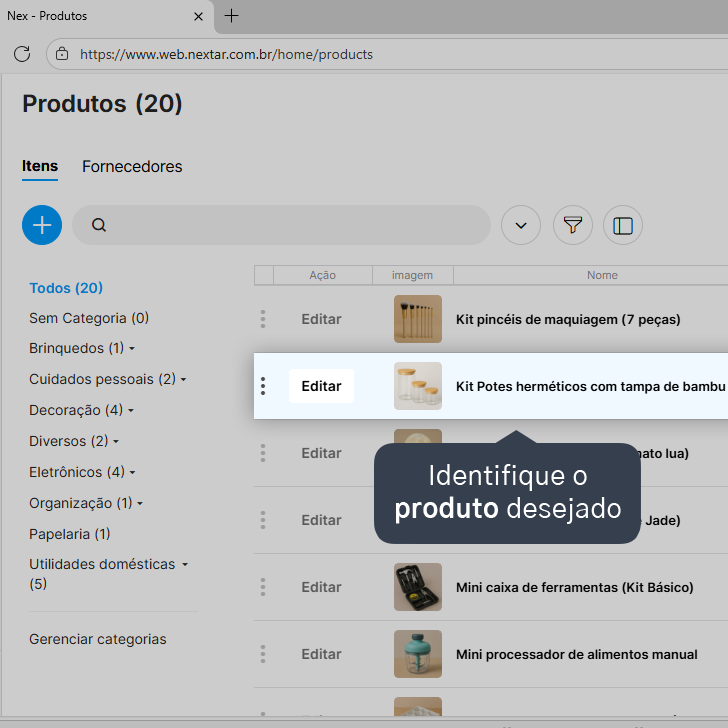Click the Produtos (20) page heading
This screenshot has height=728, width=728.
(102, 103)
